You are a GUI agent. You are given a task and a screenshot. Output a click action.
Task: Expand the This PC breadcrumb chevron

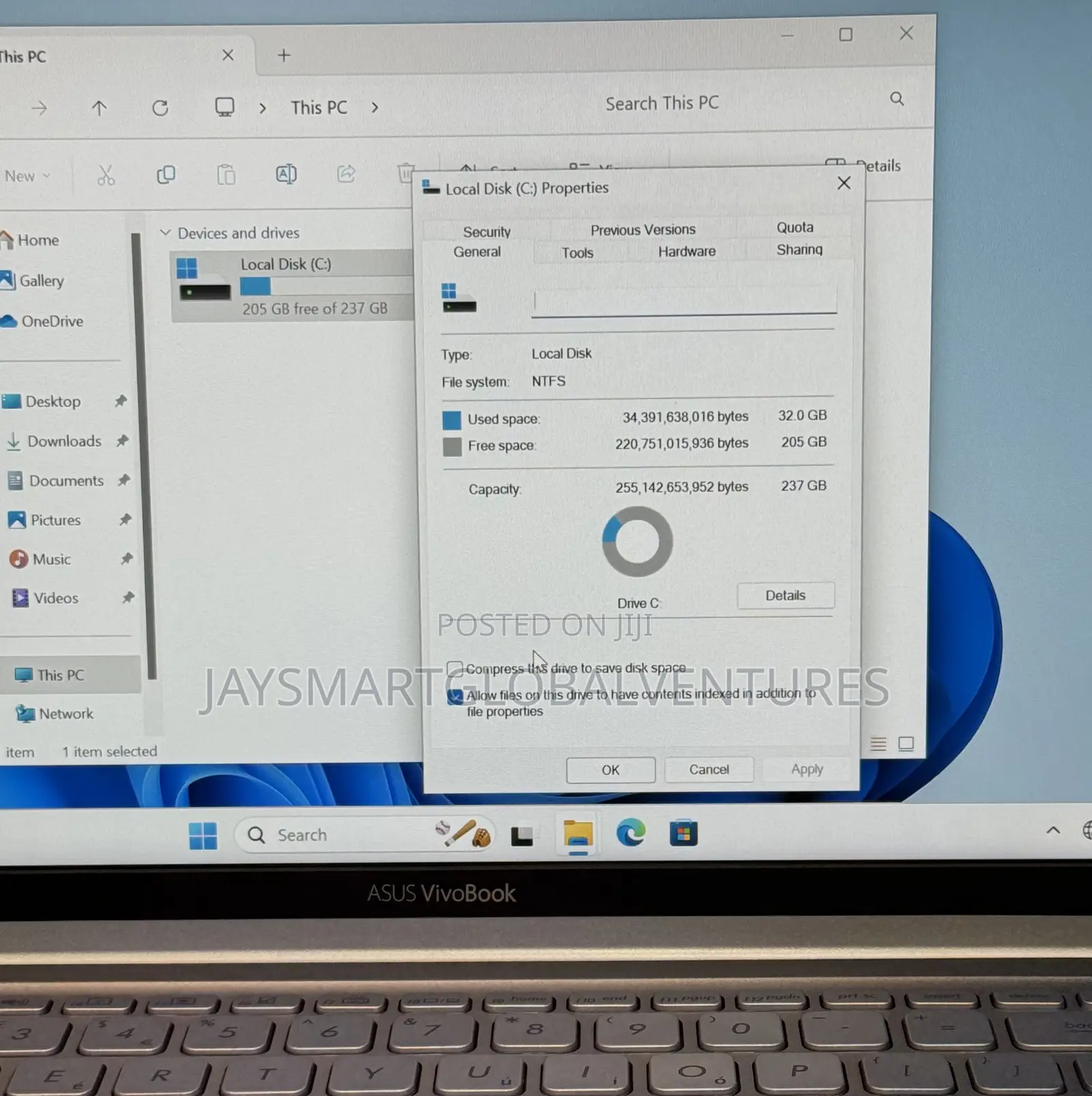tap(375, 107)
